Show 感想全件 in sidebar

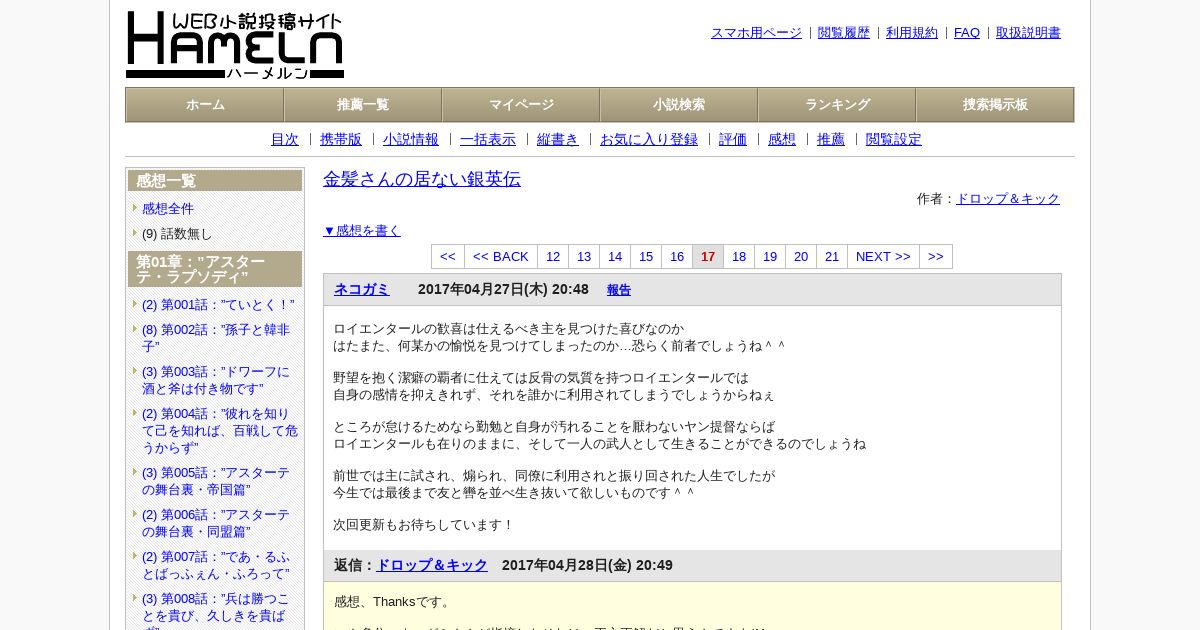(x=168, y=209)
